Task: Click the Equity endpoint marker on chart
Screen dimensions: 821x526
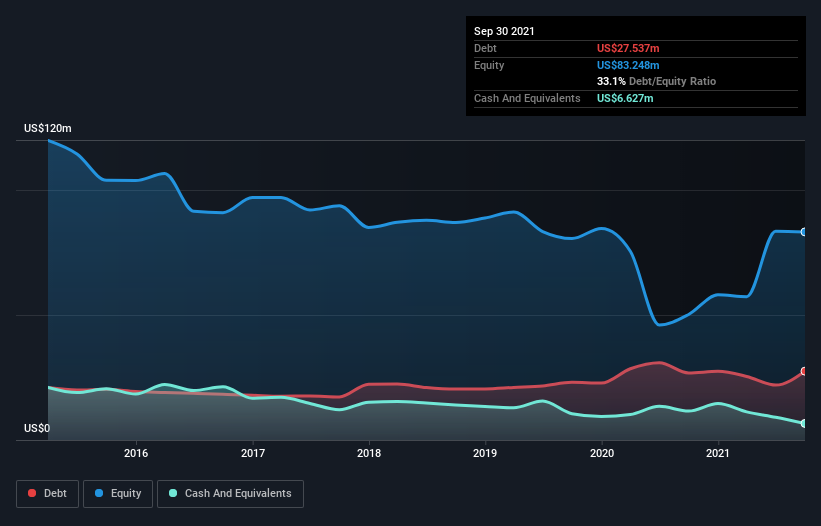Action: click(x=804, y=232)
